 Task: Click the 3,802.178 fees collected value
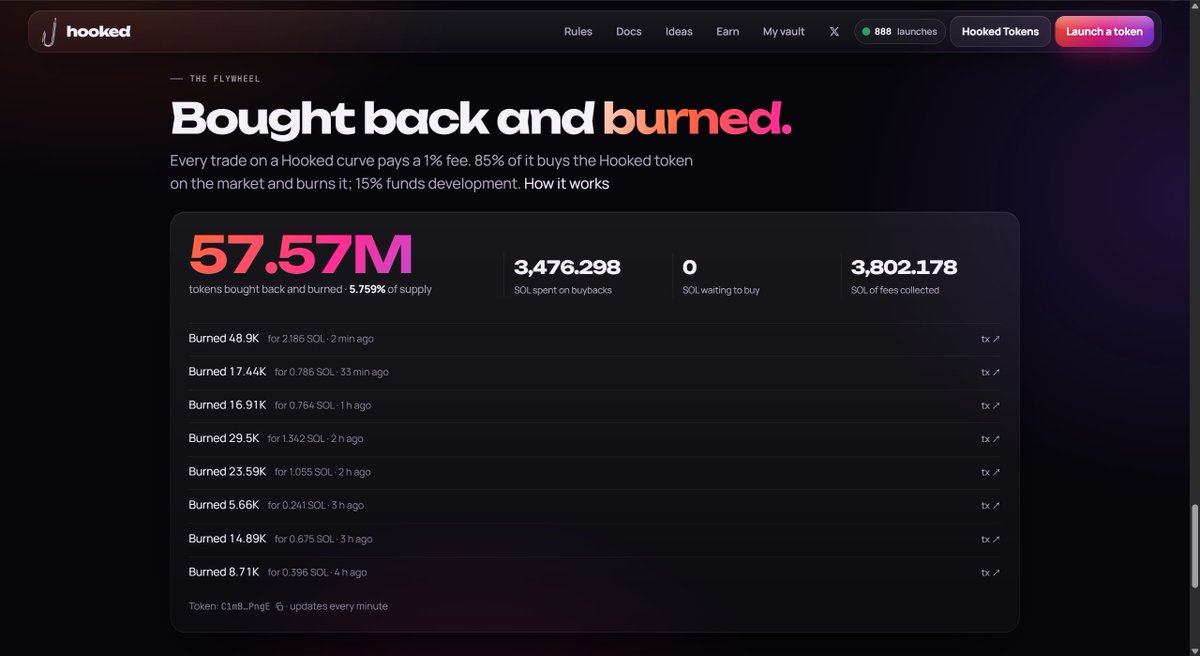(904, 267)
